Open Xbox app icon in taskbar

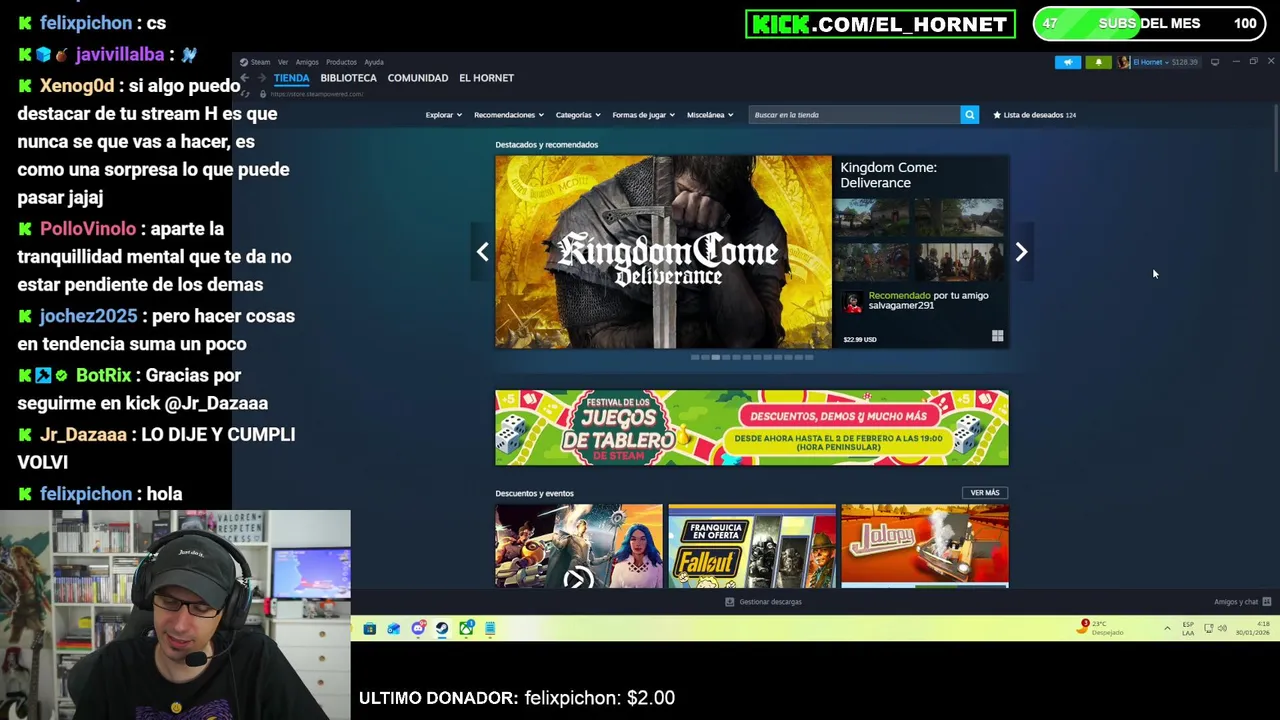pos(466,628)
